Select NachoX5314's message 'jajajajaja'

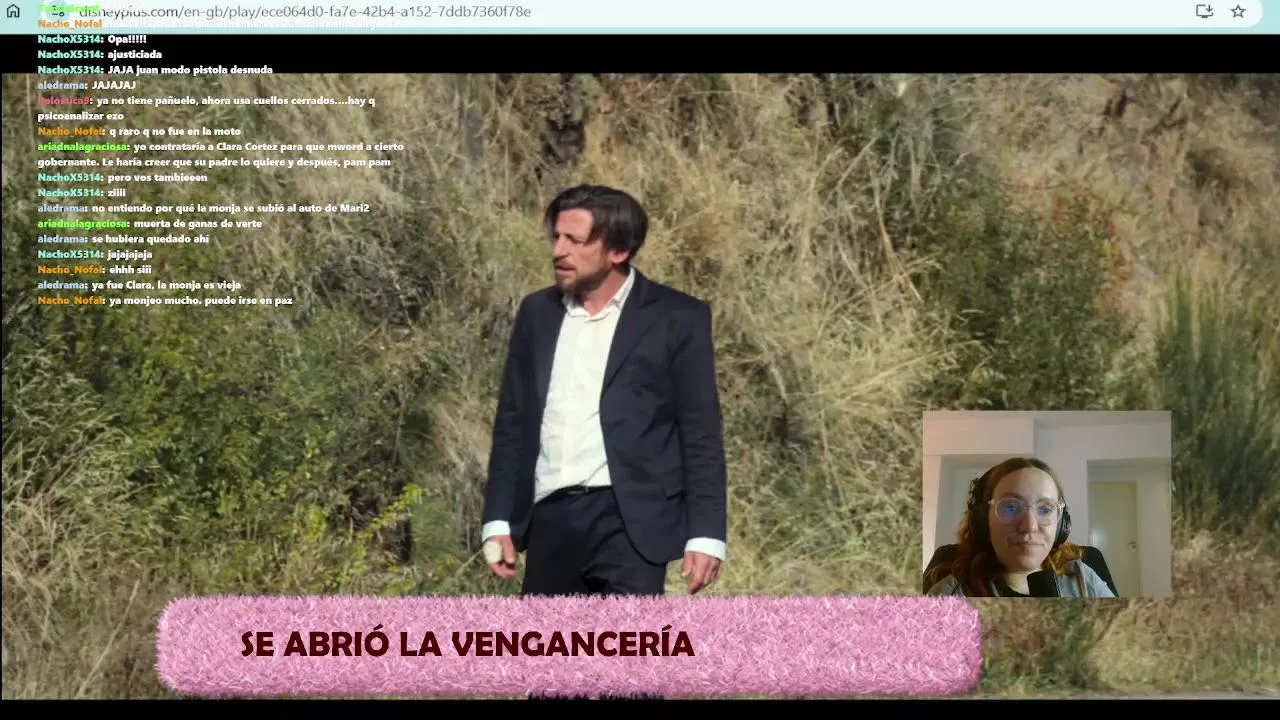130,254
